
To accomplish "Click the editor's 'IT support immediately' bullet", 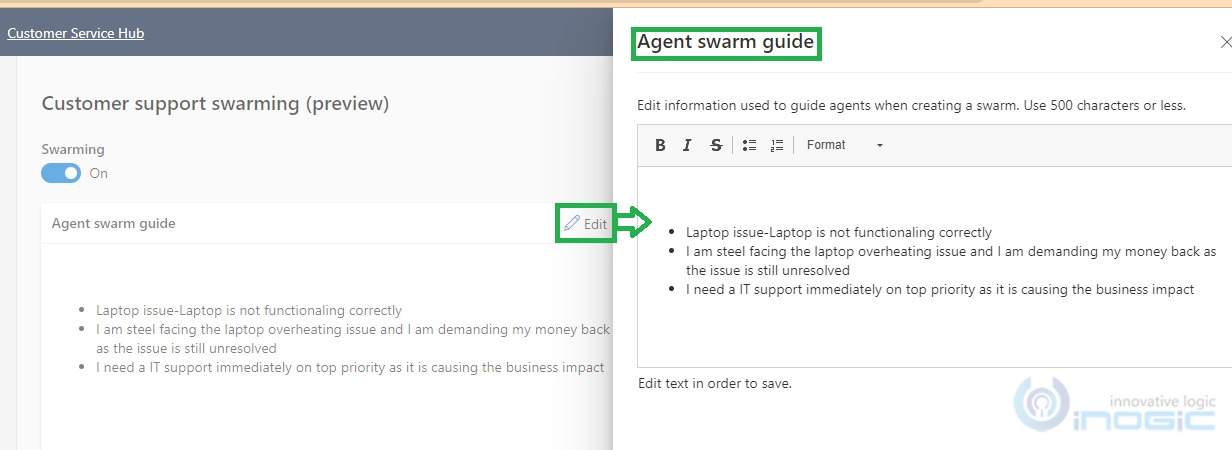I will [939, 289].
